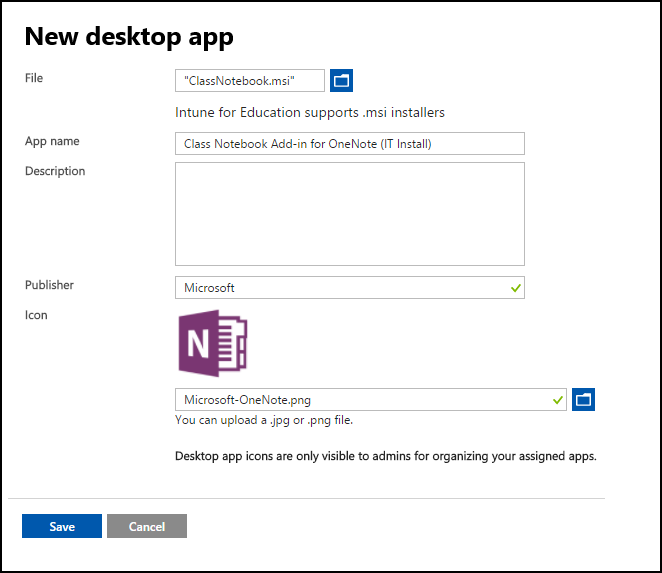Cancel the new desktop app form
This screenshot has width=662, height=573.
[147, 526]
